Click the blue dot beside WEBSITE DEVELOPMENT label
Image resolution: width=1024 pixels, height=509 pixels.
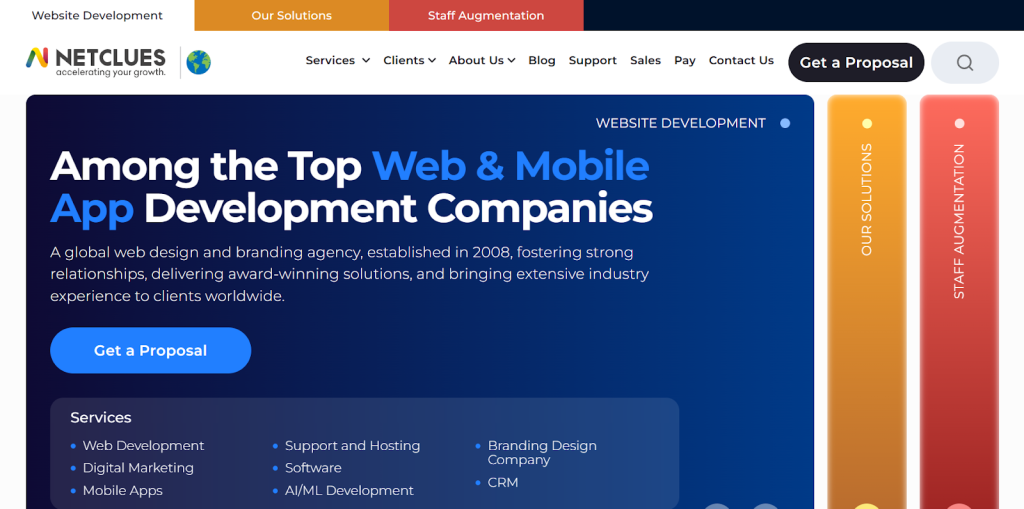pos(785,123)
